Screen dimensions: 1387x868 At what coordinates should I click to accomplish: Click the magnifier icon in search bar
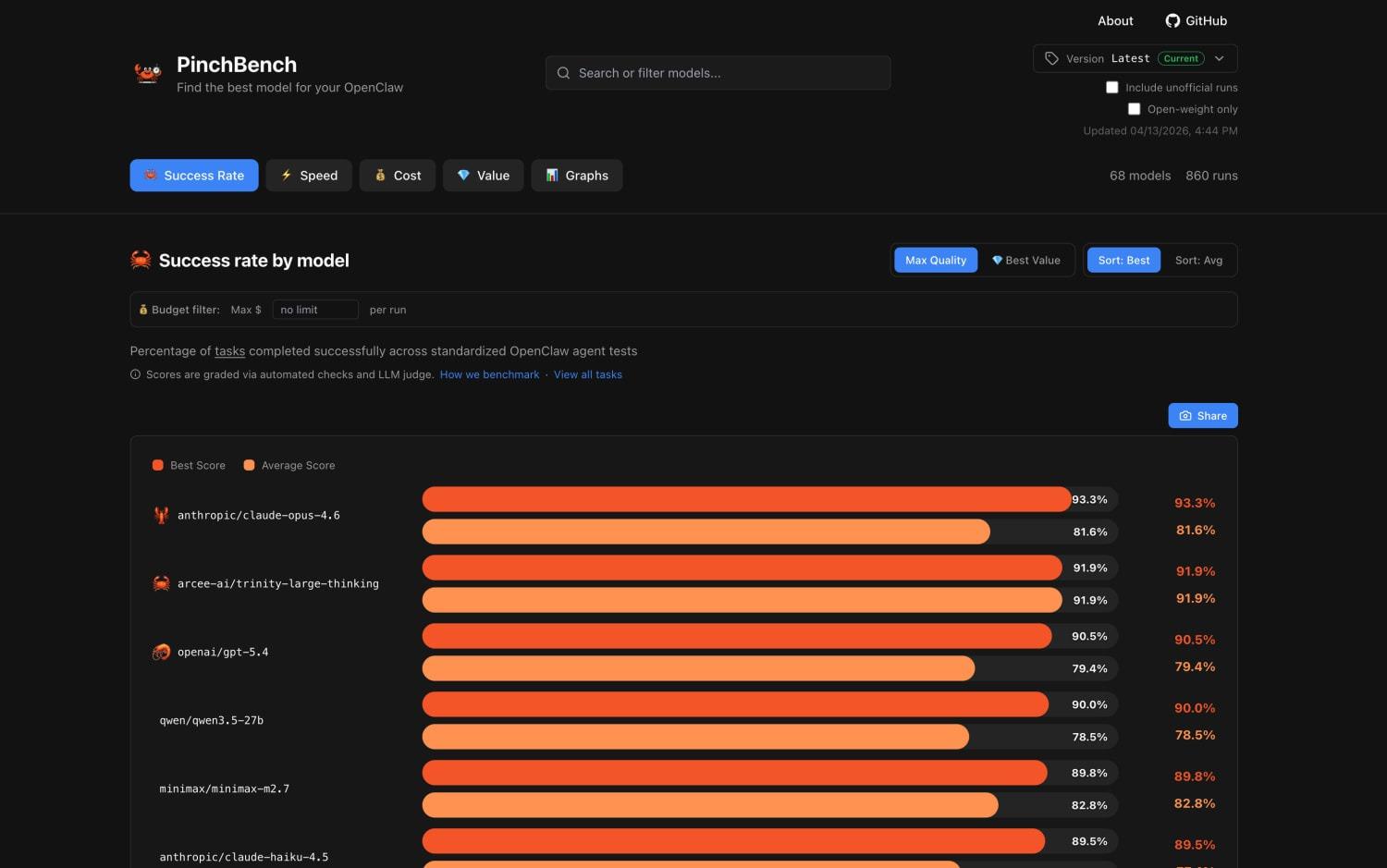(563, 73)
